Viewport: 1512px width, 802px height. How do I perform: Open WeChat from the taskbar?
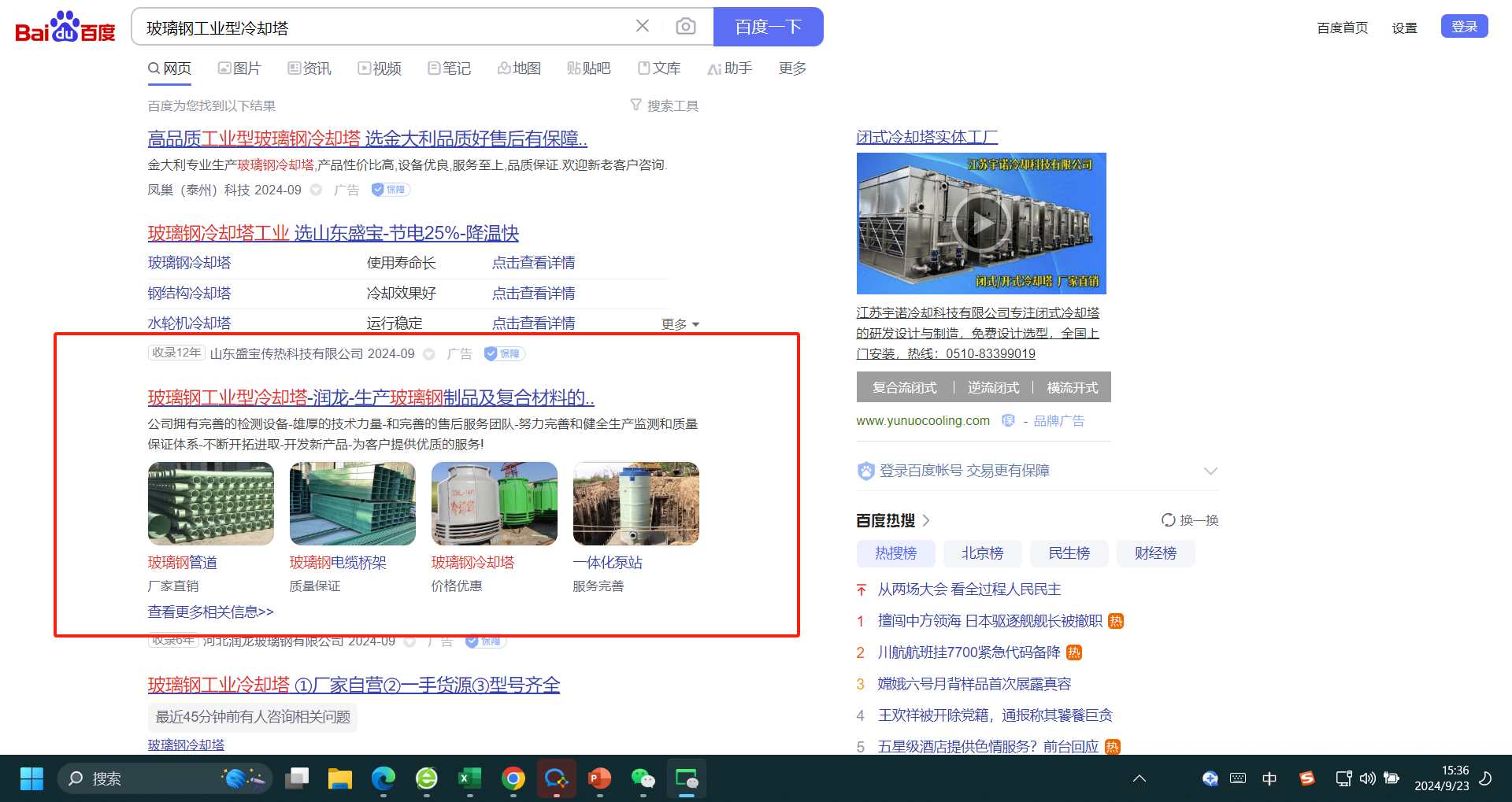[x=643, y=779]
